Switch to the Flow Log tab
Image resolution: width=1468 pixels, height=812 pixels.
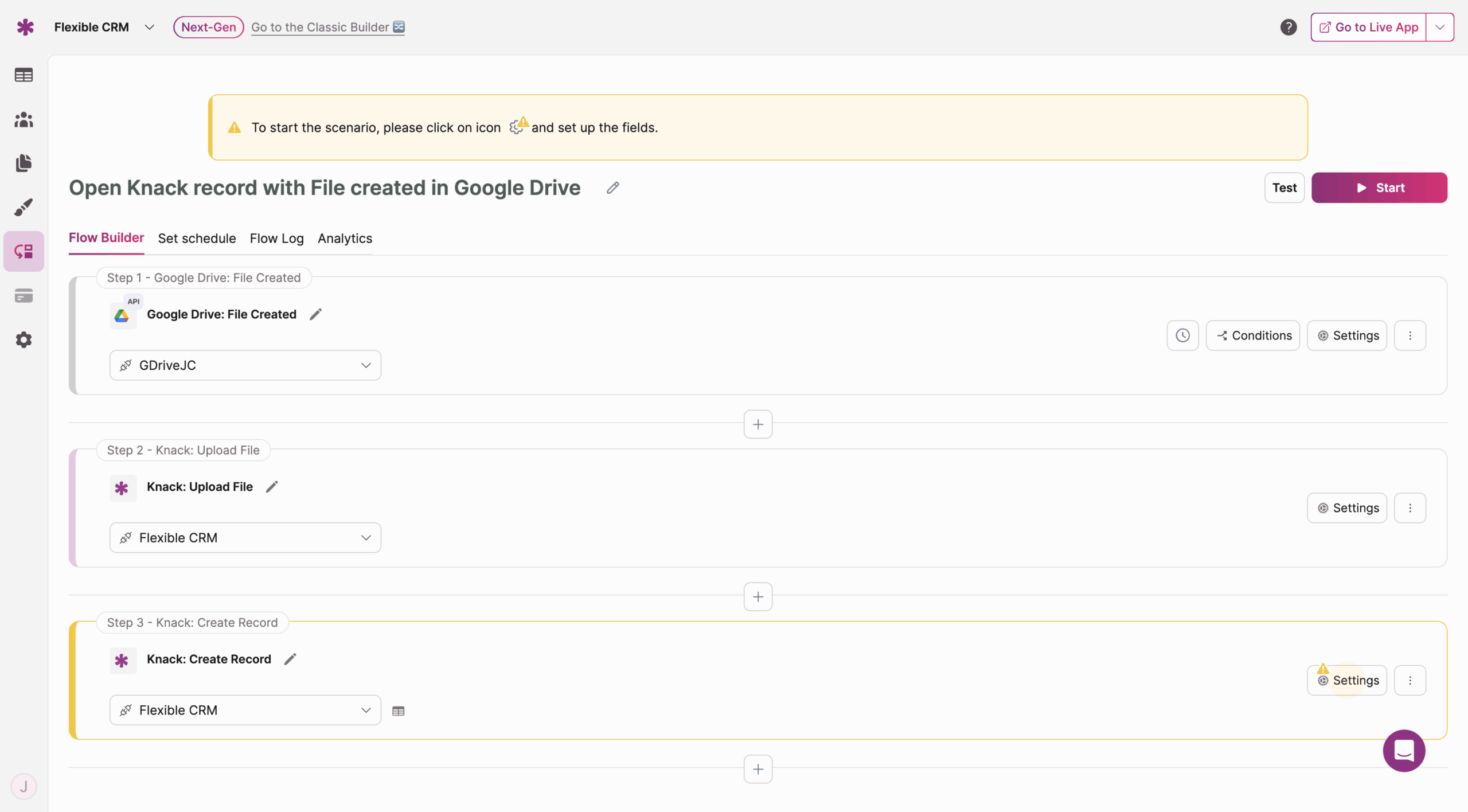276,239
